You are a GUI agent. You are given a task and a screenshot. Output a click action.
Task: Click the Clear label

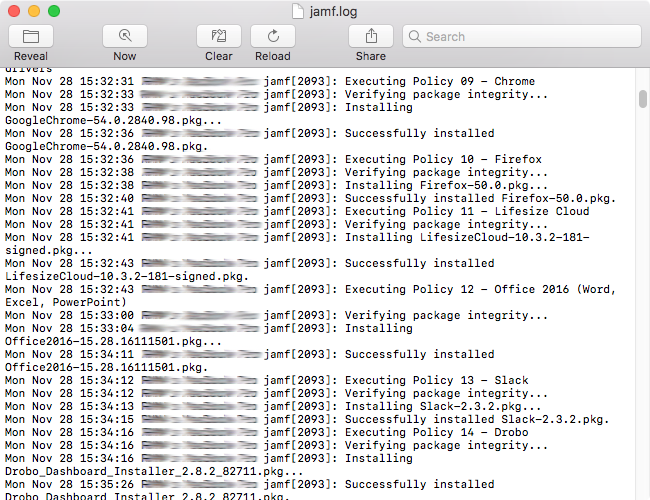coord(219,56)
